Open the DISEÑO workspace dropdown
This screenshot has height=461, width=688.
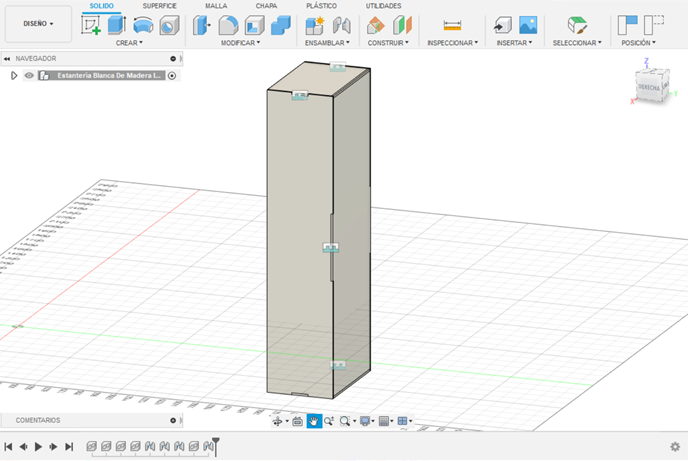[38, 24]
